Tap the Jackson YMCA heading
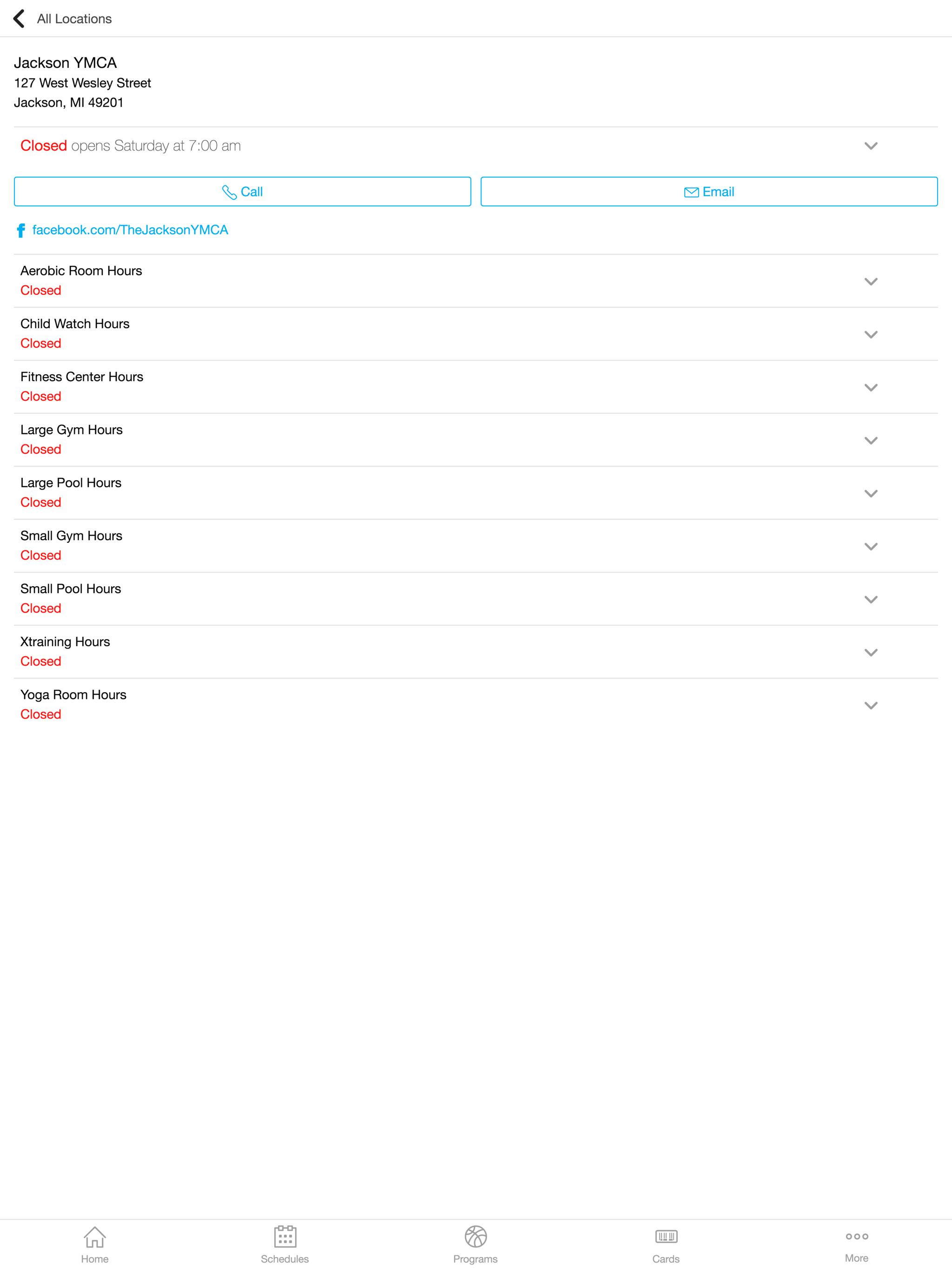The height and width of the screenshot is (1270, 952). 66,63
